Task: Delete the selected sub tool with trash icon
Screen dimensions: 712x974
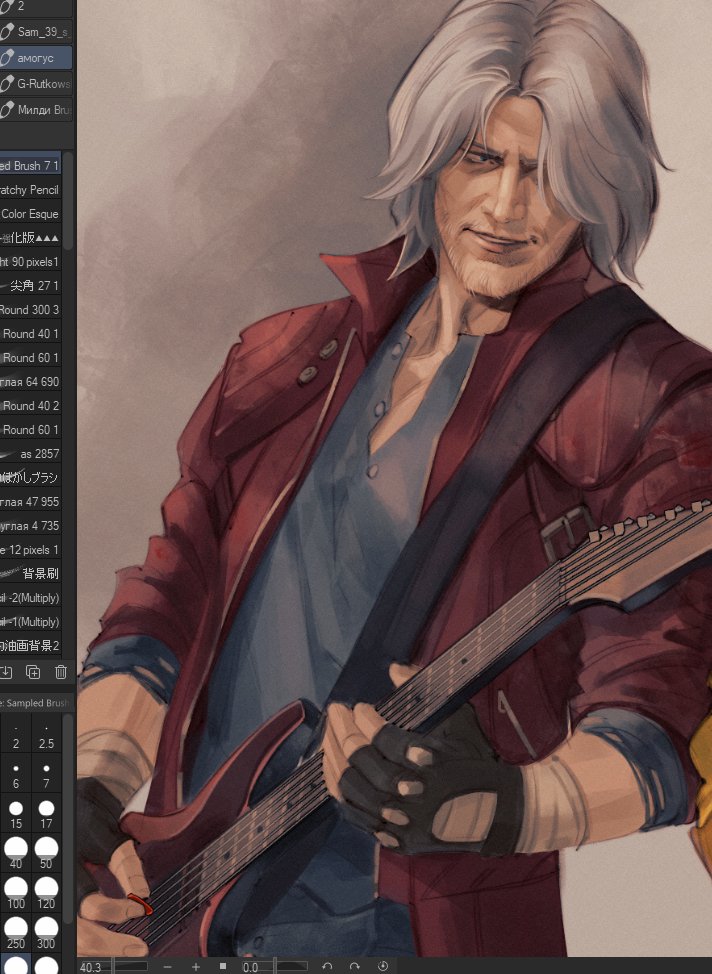Action: click(60, 671)
